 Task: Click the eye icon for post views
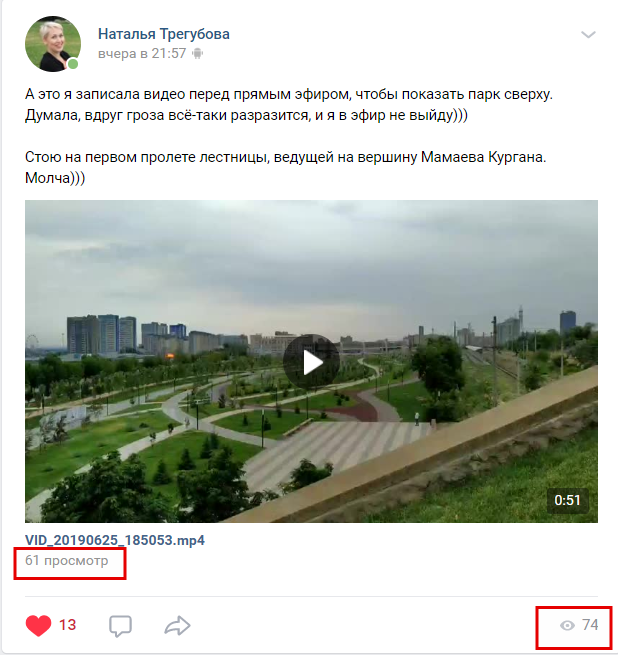pyautogui.click(x=567, y=625)
